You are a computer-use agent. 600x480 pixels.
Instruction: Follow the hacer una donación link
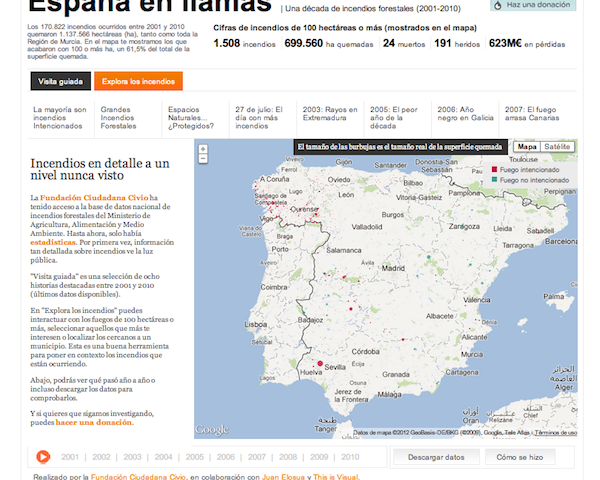click(94, 422)
